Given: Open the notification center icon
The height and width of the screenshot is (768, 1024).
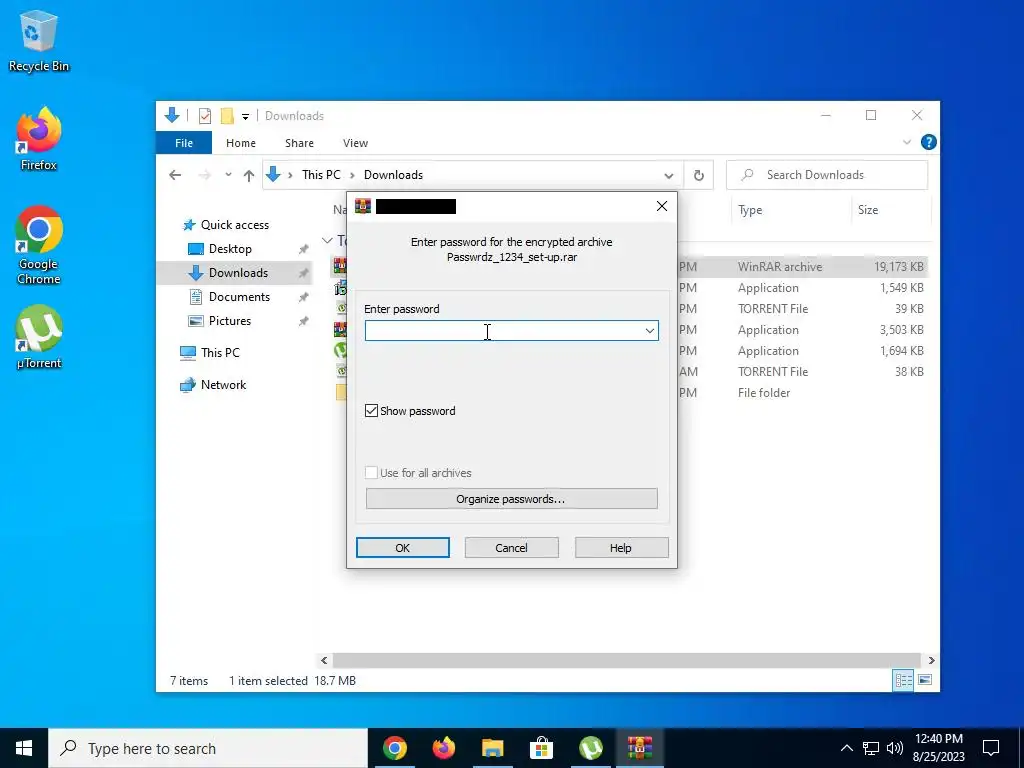Looking at the screenshot, I should (991, 748).
